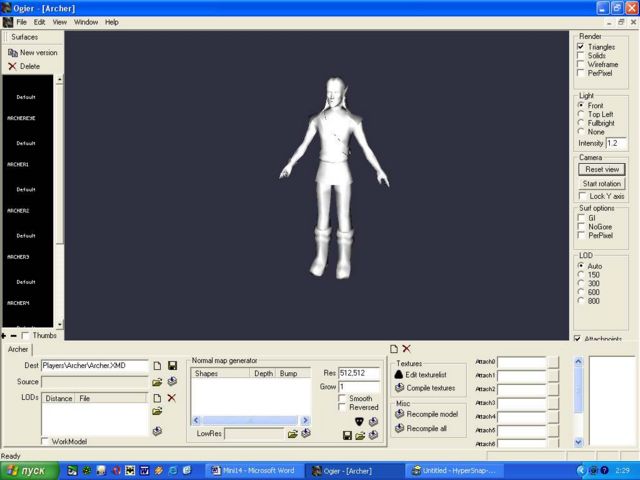Set LOD to 600
The image size is (640, 480).
[x=581, y=292]
